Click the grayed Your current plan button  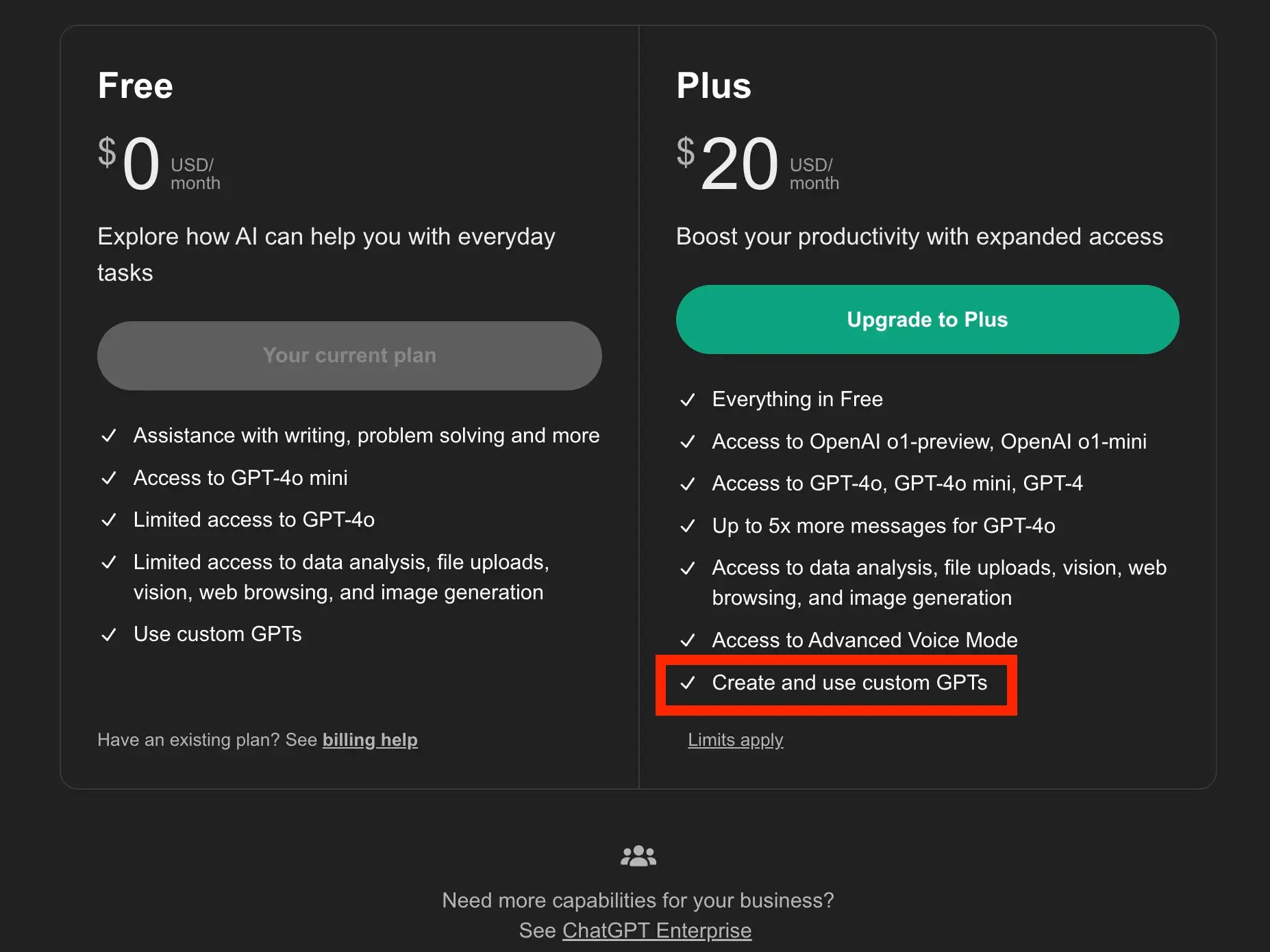[x=349, y=355]
